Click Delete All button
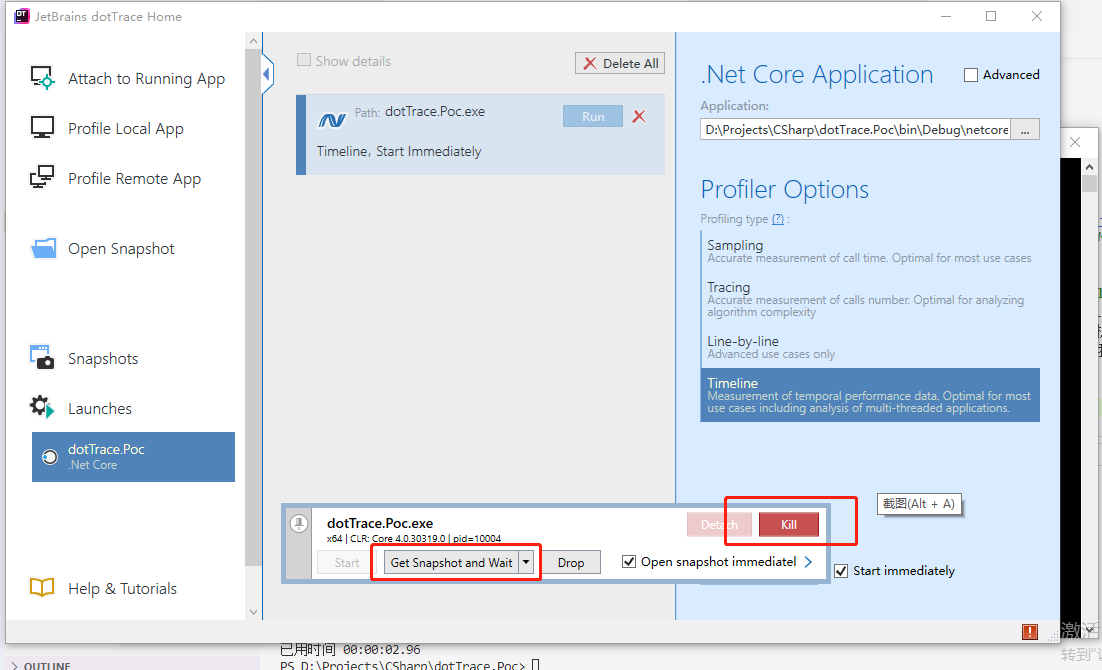This screenshot has width=1102, height=670. click(x=619, y=63)
